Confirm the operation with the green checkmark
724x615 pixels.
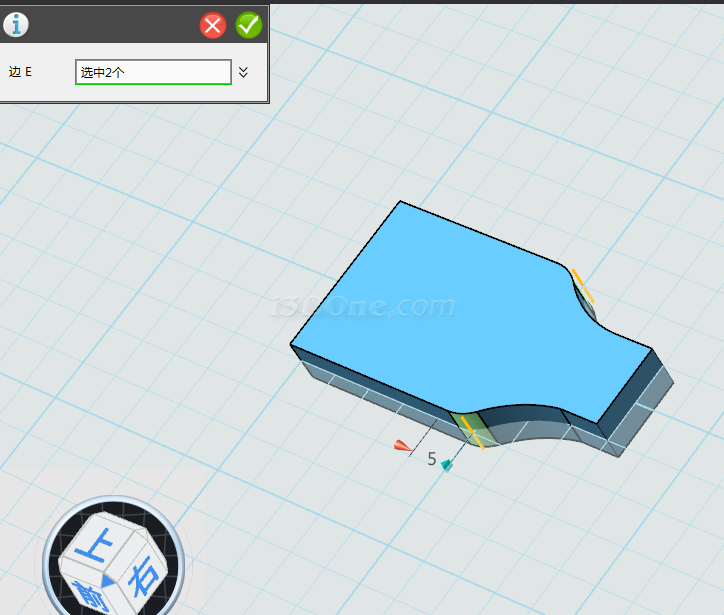pyautogui.click(x=248, y=25)
